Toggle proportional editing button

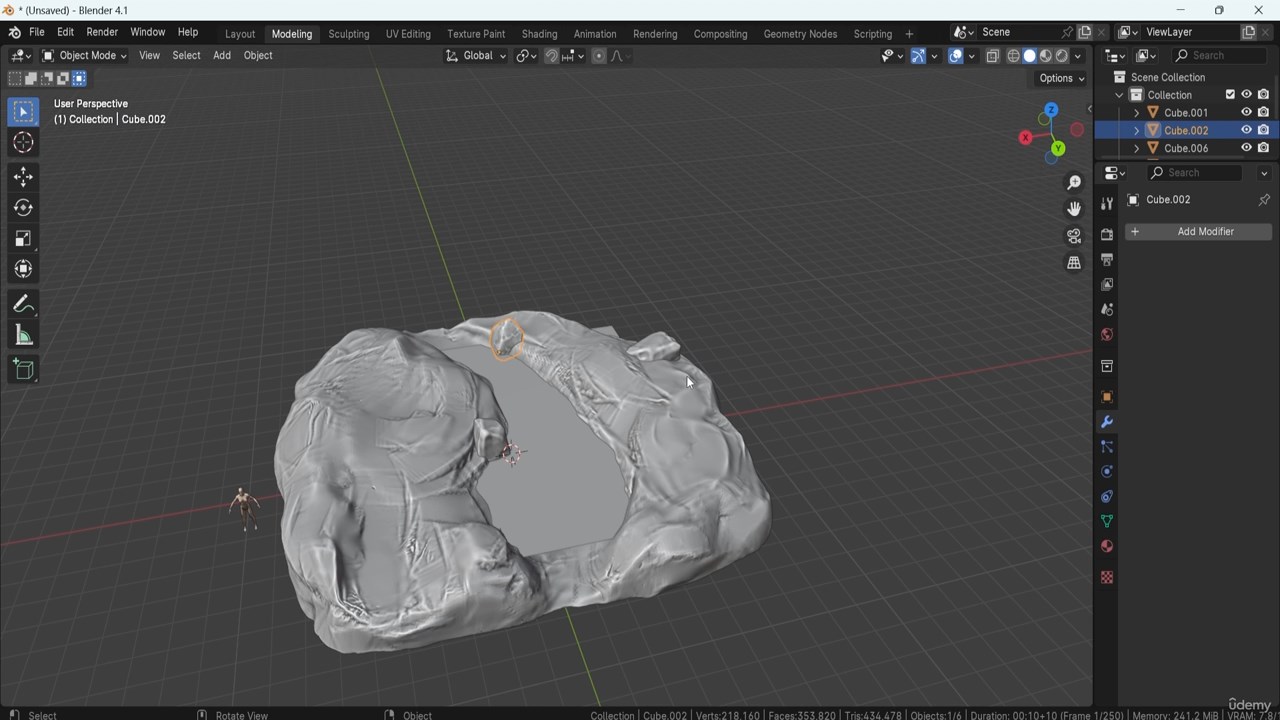pos(599,56)
